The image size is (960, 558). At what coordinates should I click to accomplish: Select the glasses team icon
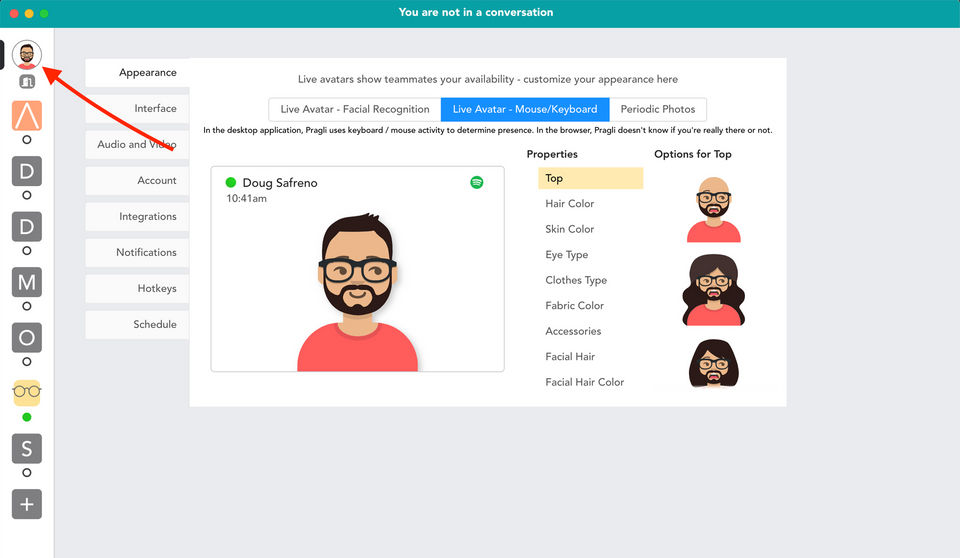(27, 393)
